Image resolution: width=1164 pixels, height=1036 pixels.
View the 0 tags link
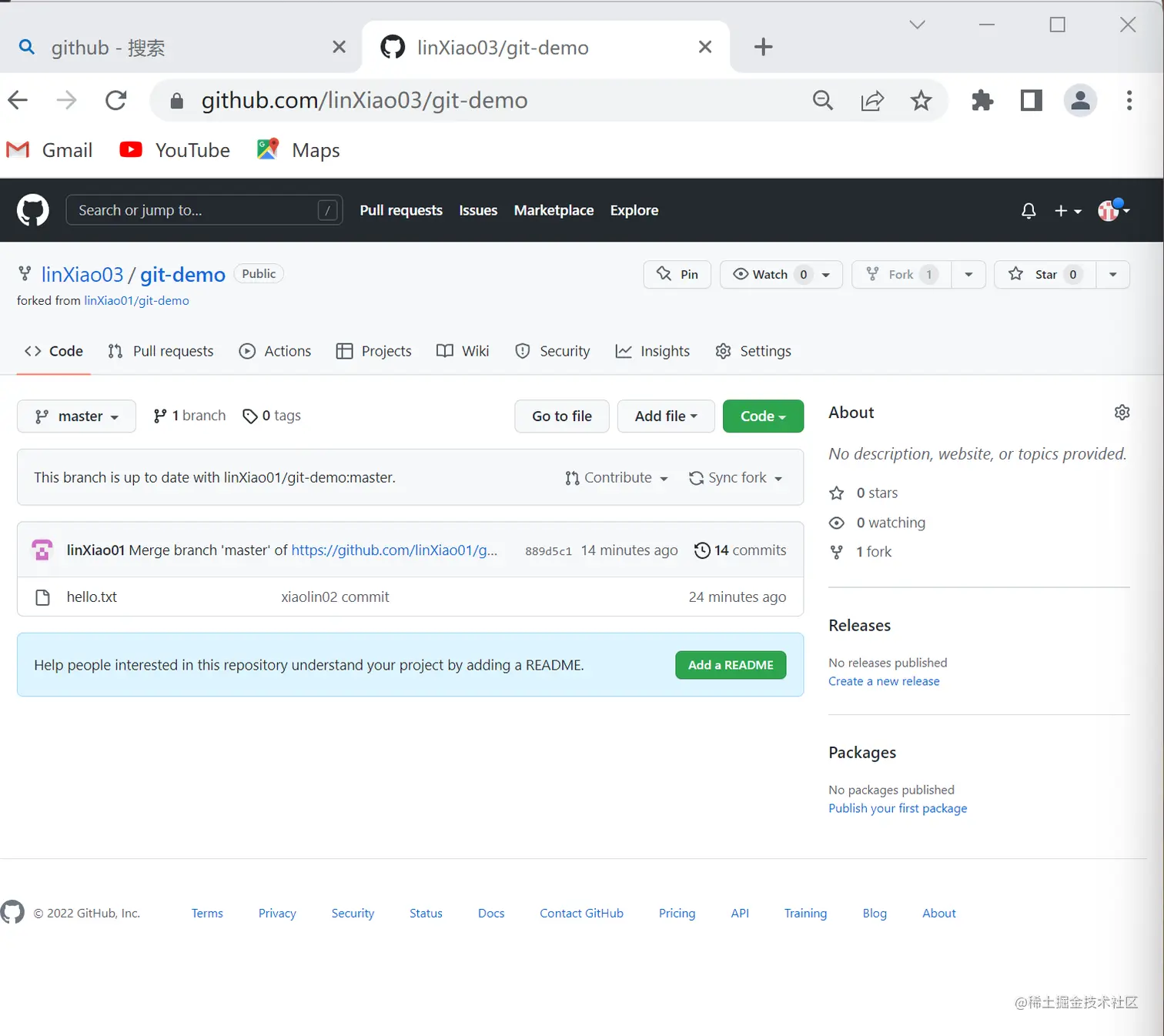[272, 416]
